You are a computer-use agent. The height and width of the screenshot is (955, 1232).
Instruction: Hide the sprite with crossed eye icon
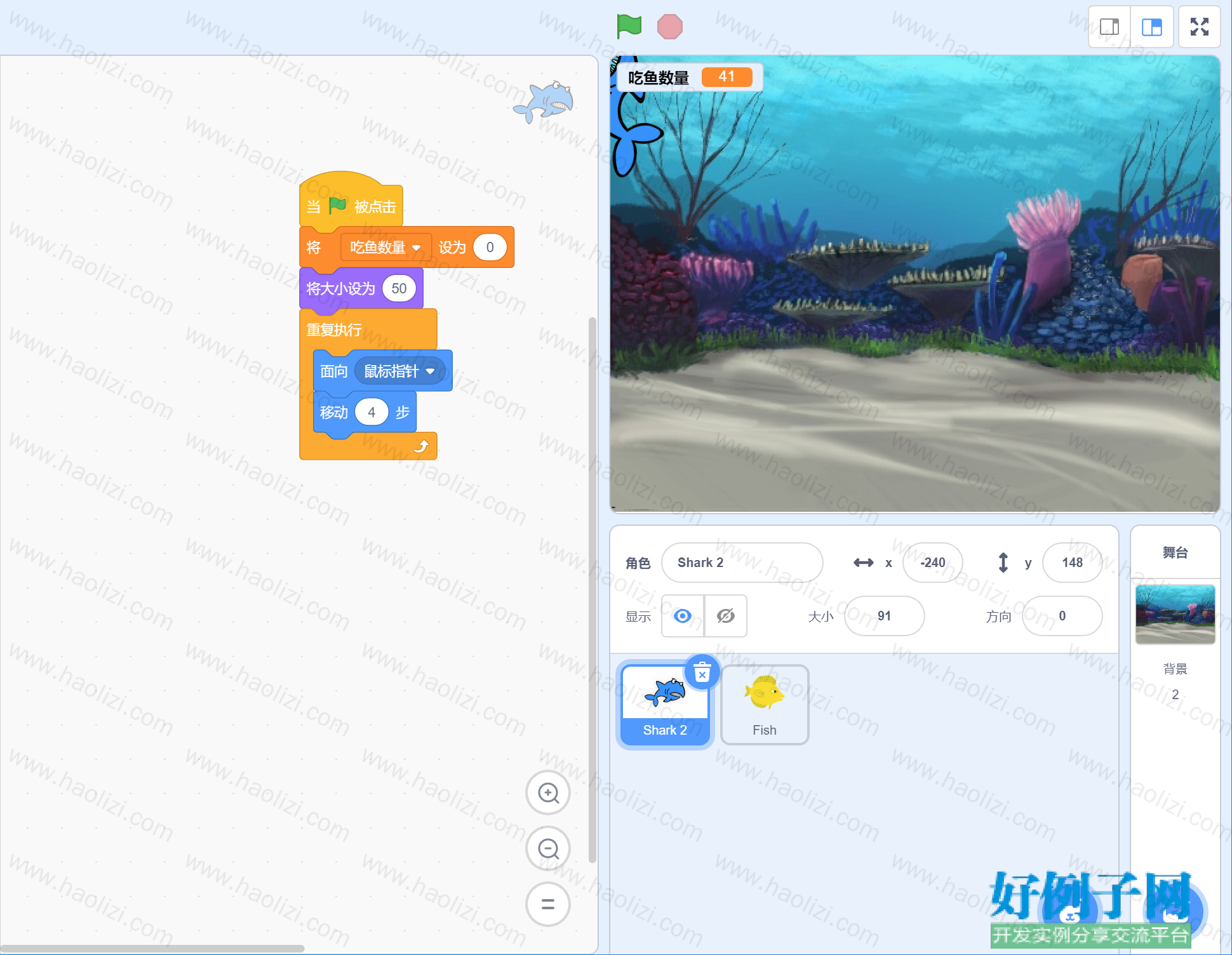726,616
